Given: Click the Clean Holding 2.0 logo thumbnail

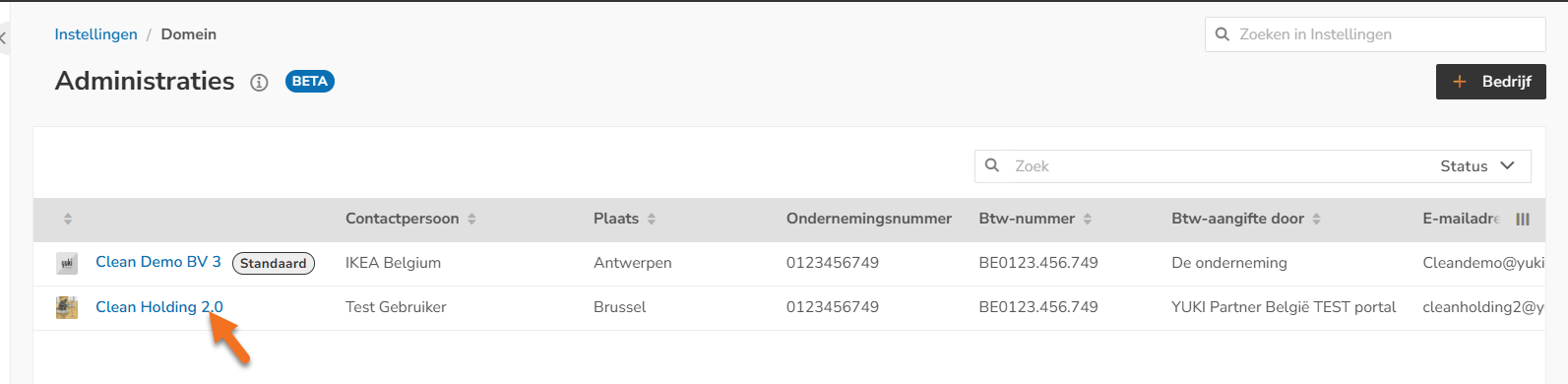Looking at the screenshot, I should click(x=67, y=307).
